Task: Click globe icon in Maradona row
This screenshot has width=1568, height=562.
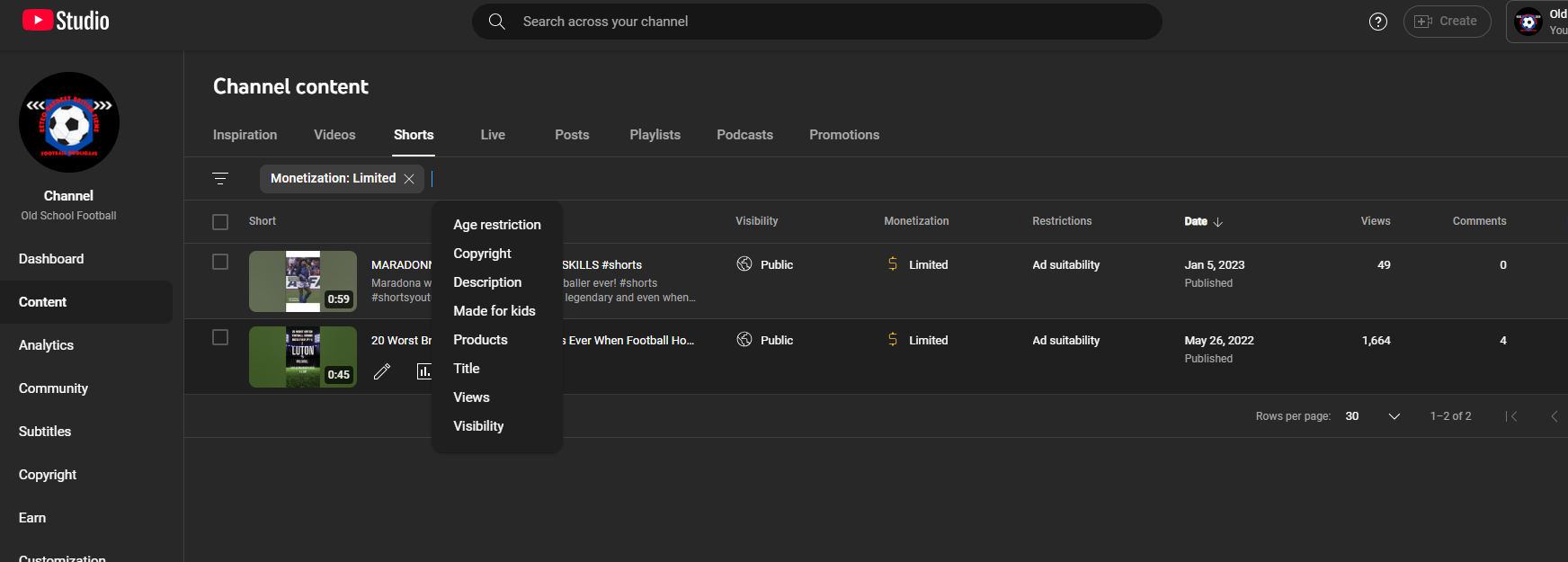Action: (744, 264)
